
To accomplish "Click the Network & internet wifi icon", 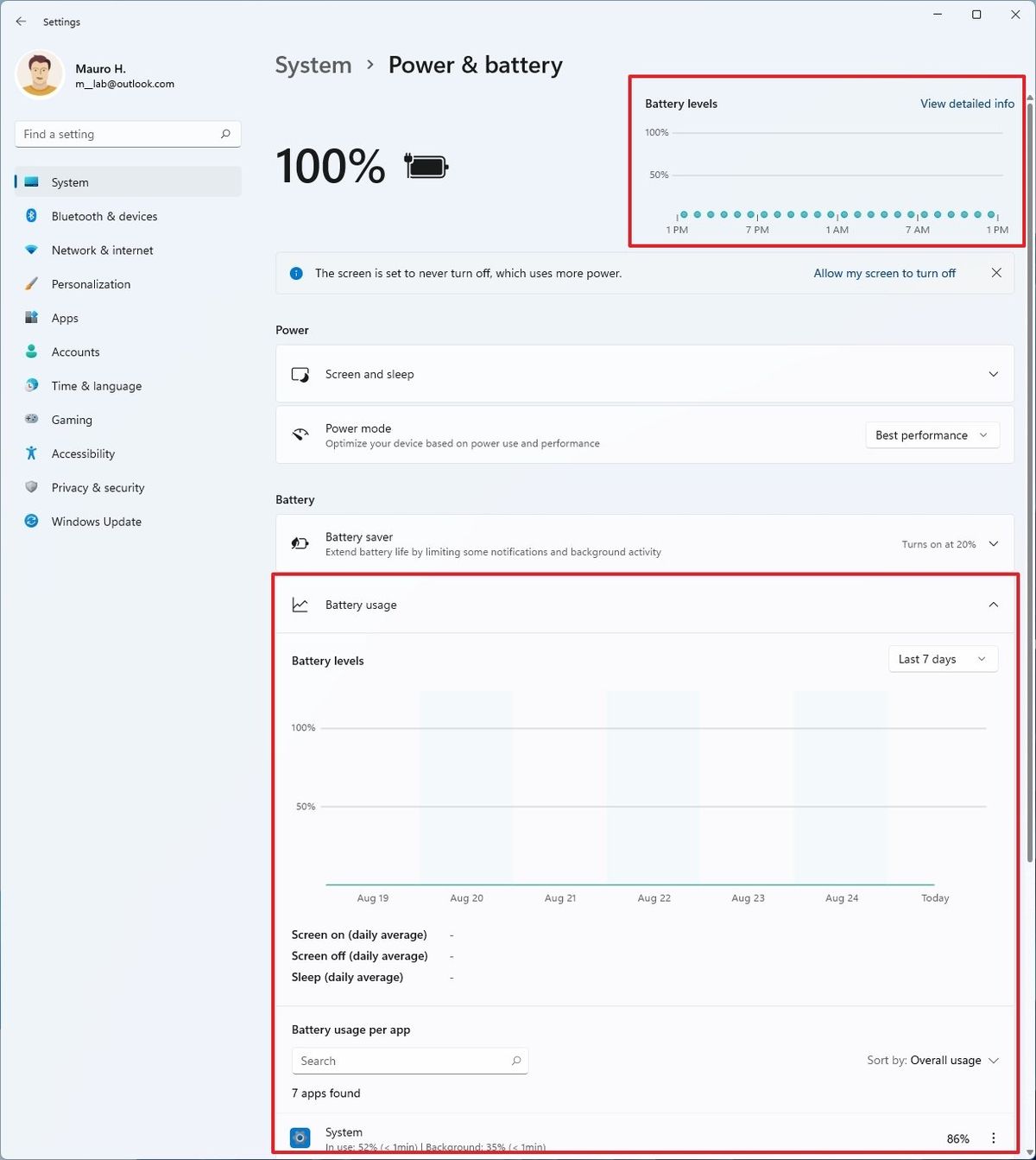I will [x=31, y=250].
